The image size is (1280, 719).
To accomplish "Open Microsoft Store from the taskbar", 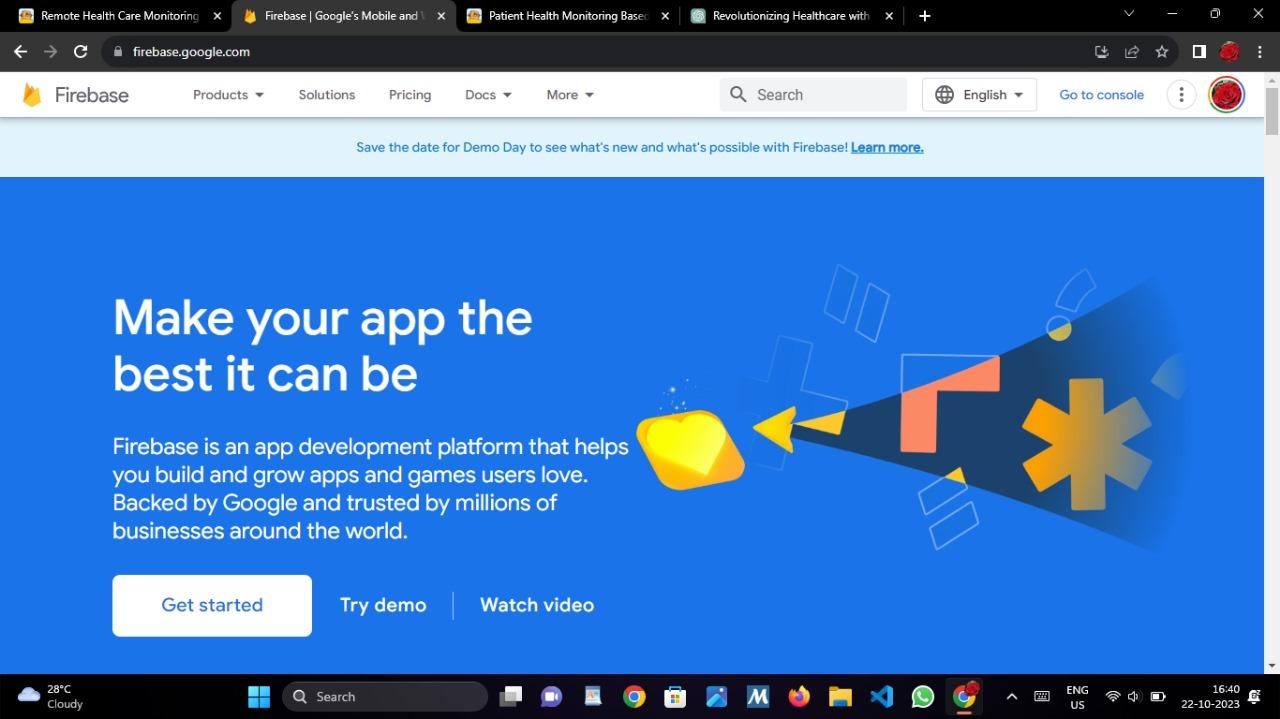I will tap(675, 696).
